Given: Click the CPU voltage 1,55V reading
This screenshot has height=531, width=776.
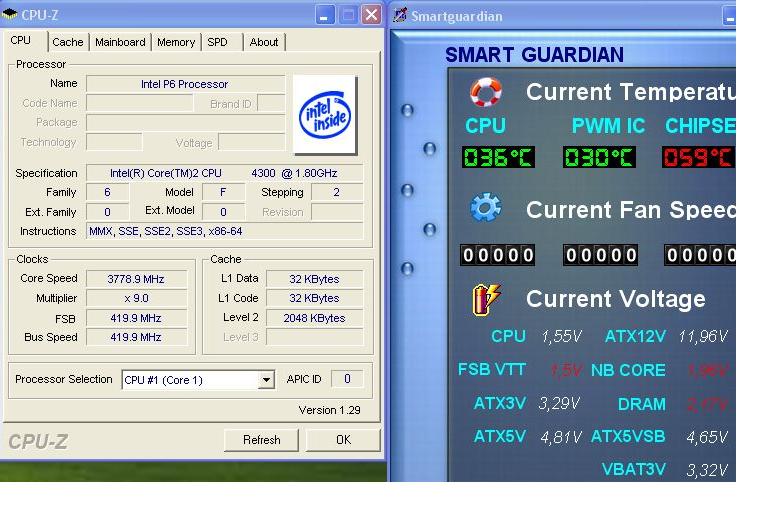Looking at the screenshot, I should coord(561,337).
